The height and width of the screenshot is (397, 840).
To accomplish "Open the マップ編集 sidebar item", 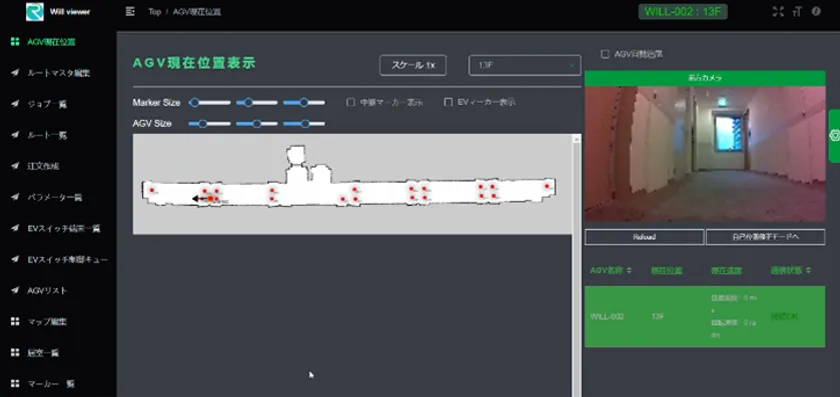I will (47, 322).
